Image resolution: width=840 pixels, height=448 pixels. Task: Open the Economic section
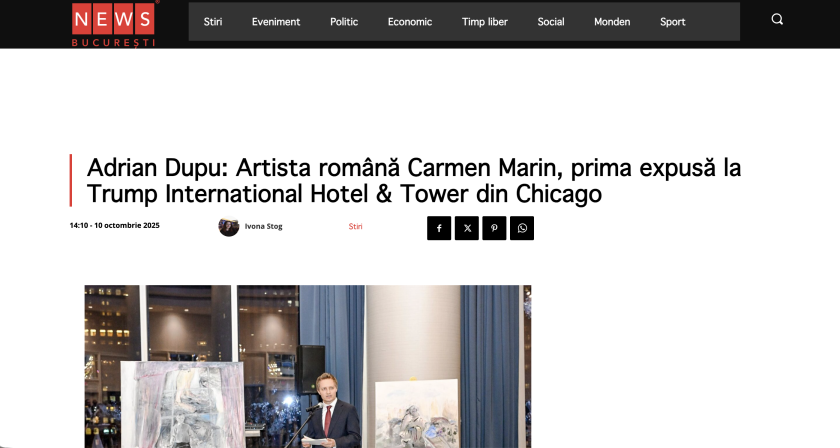[410, 22]
